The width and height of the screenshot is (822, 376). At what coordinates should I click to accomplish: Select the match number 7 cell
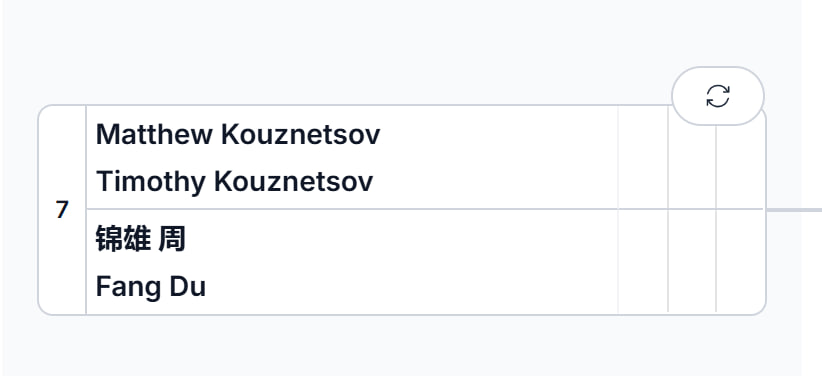pyautogui.click(x=62, y=210)
